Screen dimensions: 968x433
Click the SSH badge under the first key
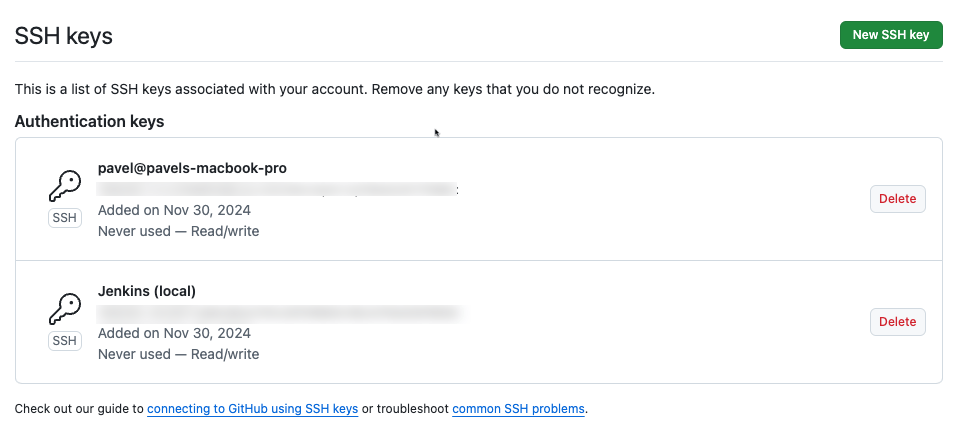(x=65, y=218)
